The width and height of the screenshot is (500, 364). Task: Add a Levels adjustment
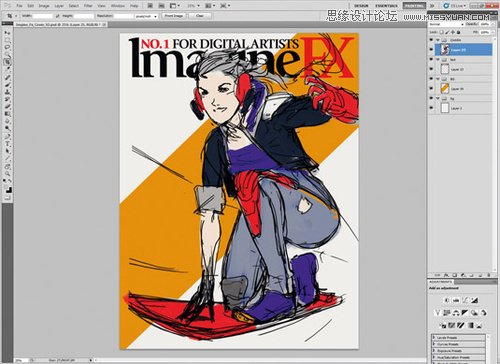[x=456, y=300]
